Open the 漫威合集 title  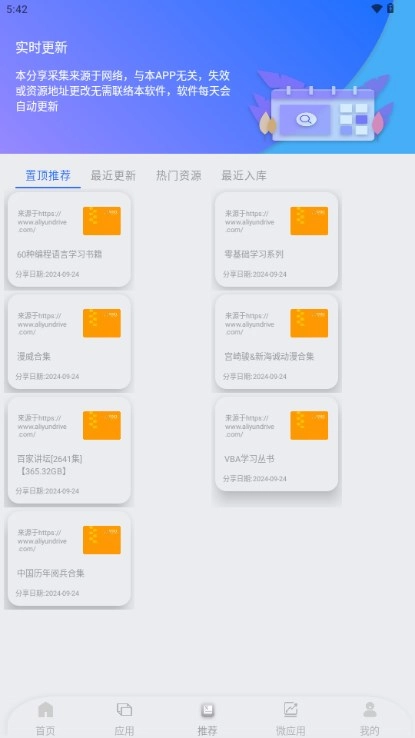point(34,357)
